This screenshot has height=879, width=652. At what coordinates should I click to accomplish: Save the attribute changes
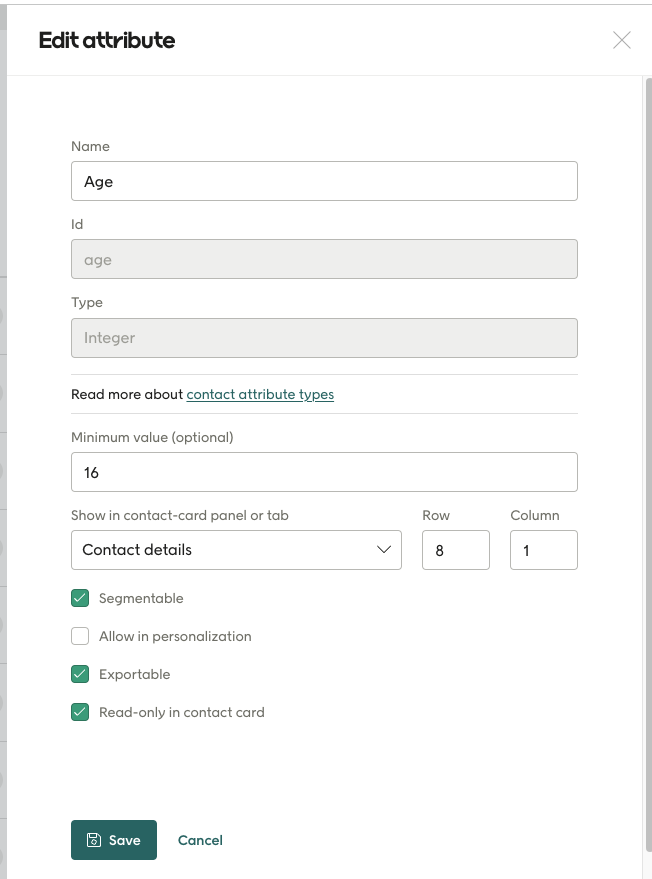tap(114, 840)
